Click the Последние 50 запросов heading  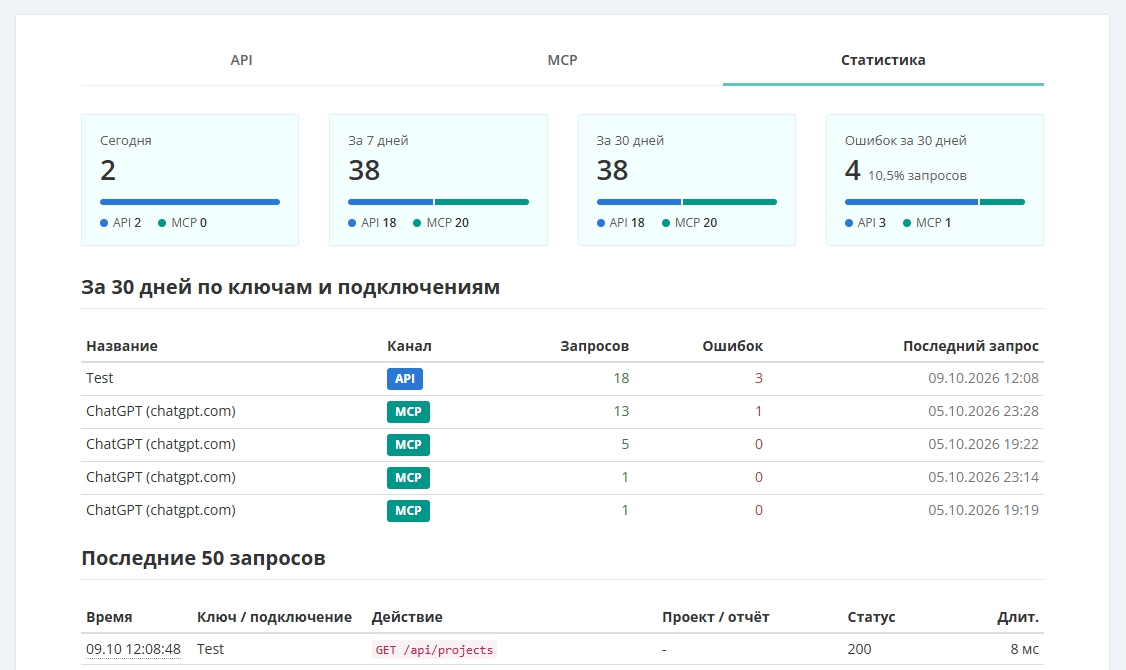tap(203, 558)
